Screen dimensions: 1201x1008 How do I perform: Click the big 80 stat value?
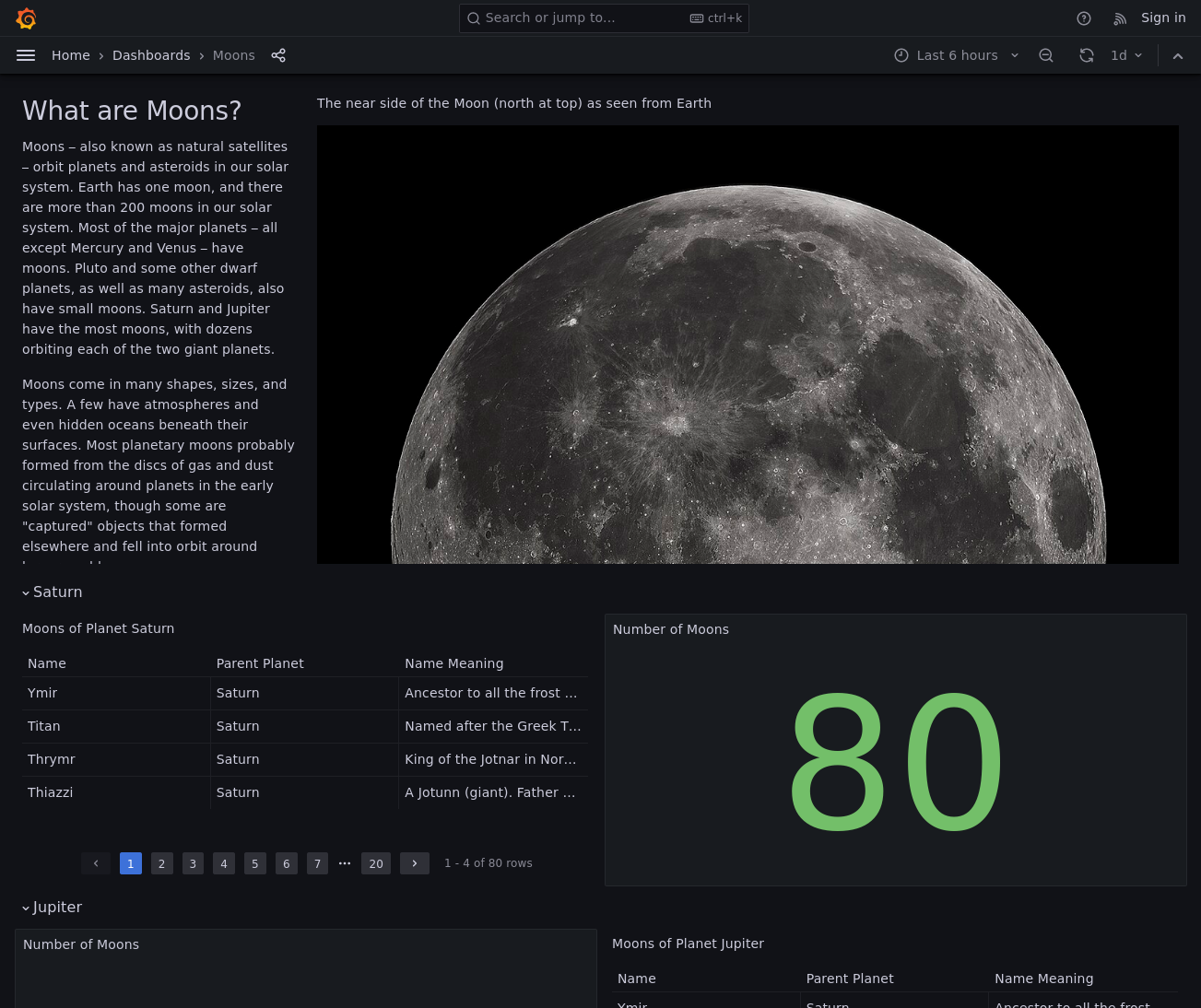[x=895, y=761]
